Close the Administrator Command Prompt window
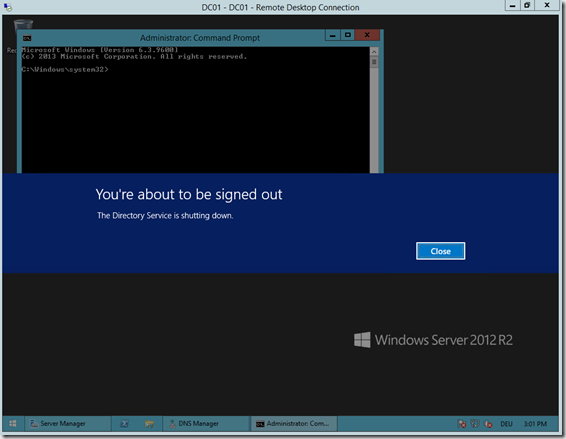The height and width of the screenshot is (439, 566). coord(367,35)
